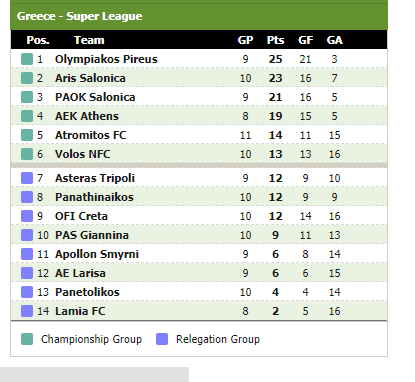
Task: Click the purple square beside Asteras Tripoli
Action: pyautogui.click(x=27, y=178)
